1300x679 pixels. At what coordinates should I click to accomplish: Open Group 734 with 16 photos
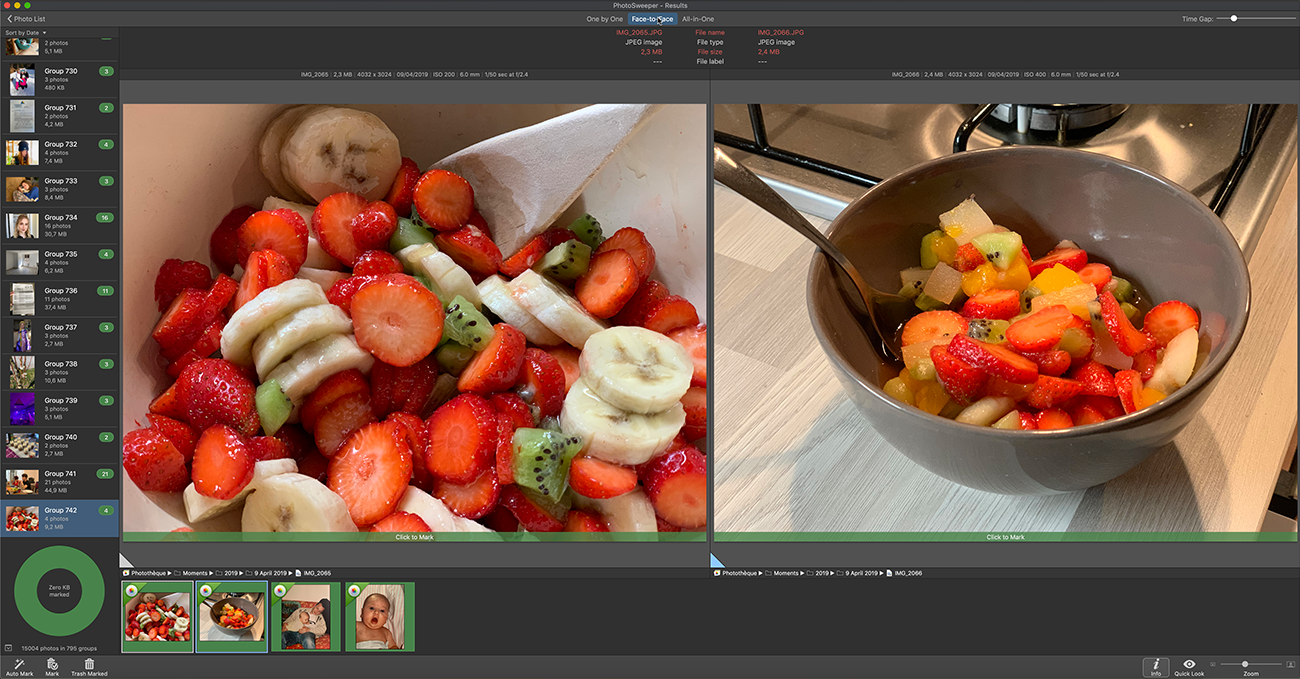[x=59, y=226]
